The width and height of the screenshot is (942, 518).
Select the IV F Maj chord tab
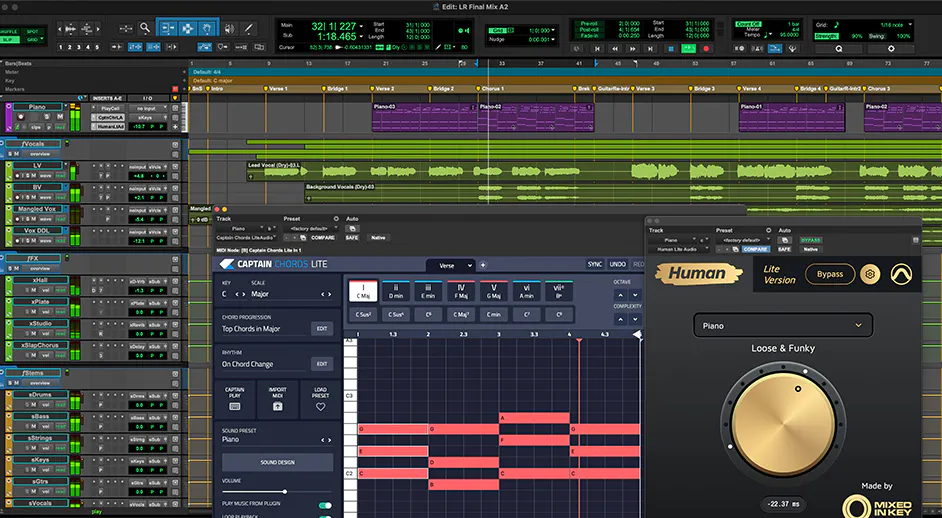(x=459, y=292)
